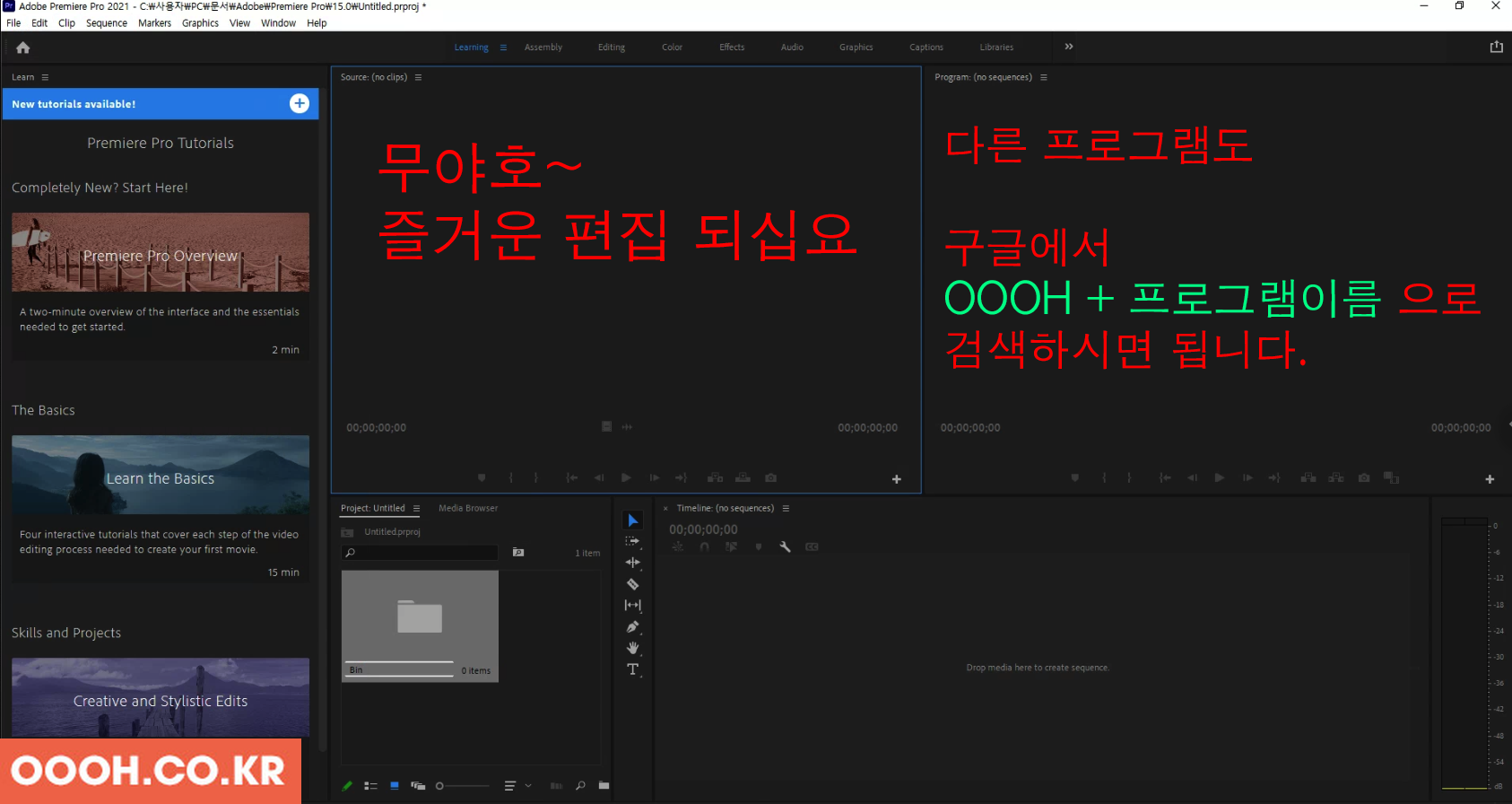Select the Slip tool
Image resolution: width=1512 pixels, height=804 pixels.
point(632,606)
